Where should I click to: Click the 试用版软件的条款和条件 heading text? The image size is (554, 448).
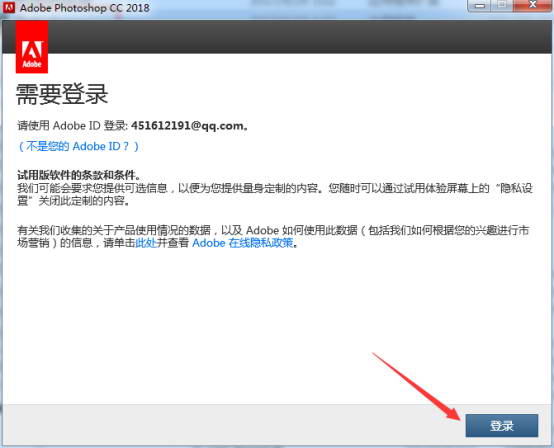coord(76,175)
